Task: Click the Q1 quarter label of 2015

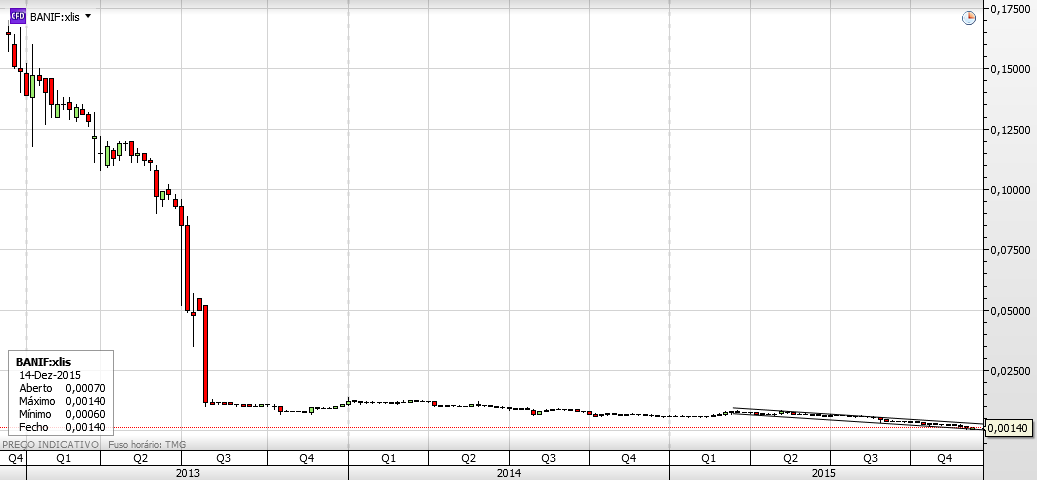Action: click(709, 458)
